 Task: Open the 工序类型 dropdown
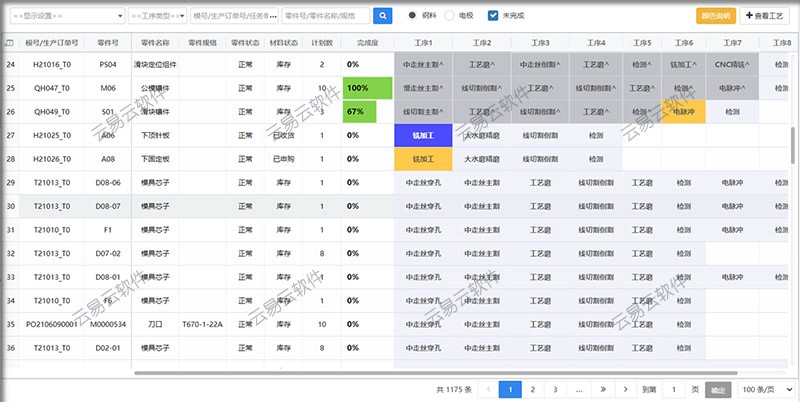tap(157, 16)
